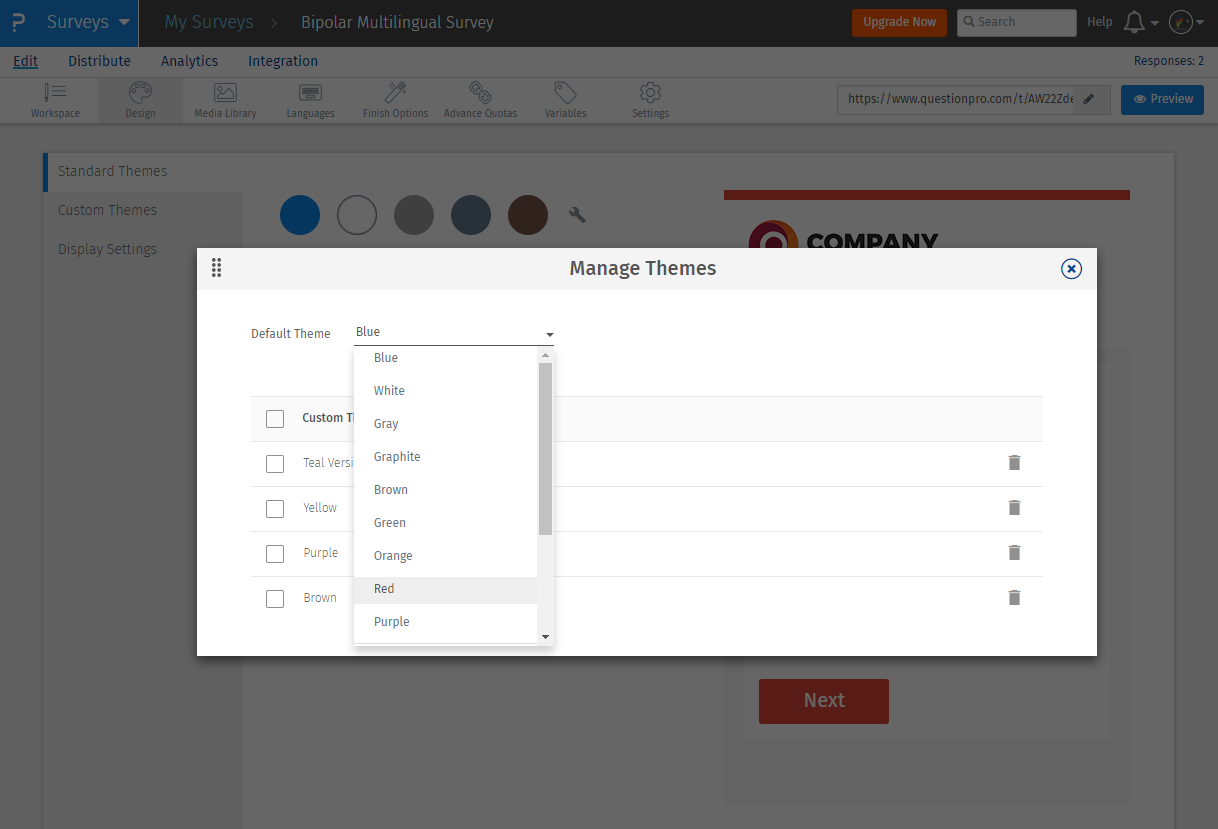Select the Languages icon in the toolbar
1218x829 pixels.
point(310,99)
